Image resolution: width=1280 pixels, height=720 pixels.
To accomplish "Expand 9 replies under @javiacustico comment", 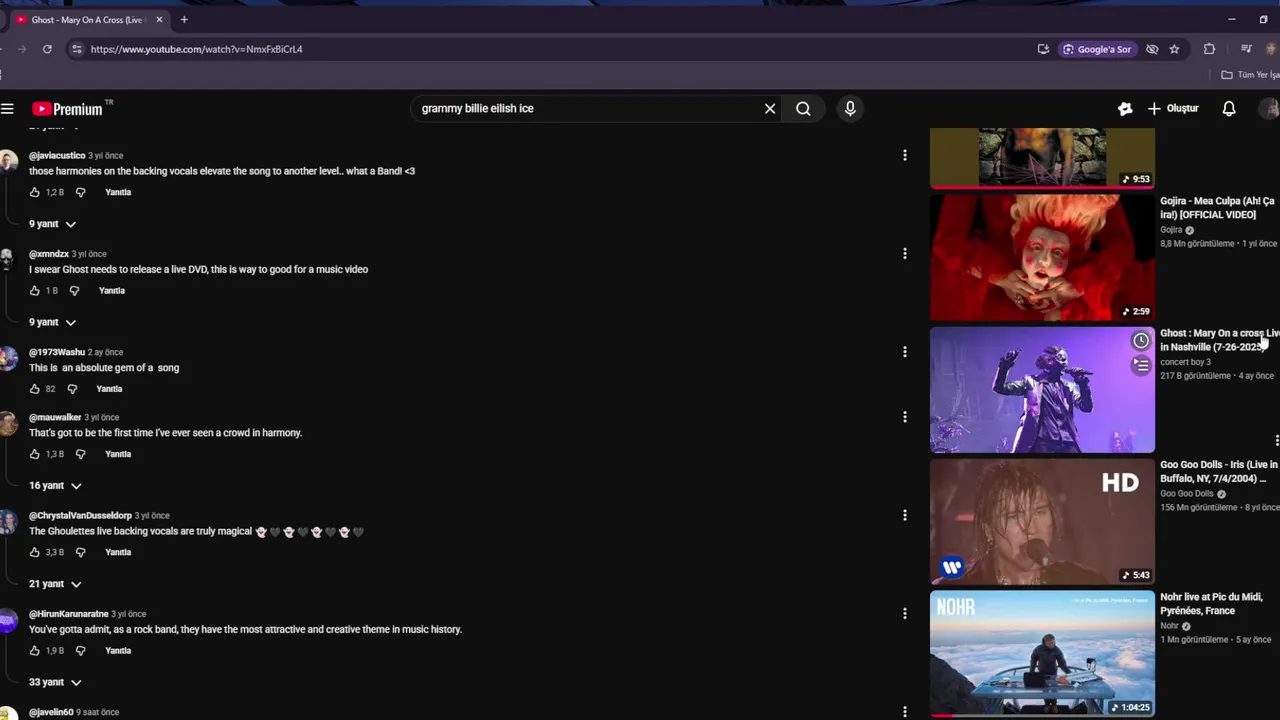I will [x=52, y=224].
